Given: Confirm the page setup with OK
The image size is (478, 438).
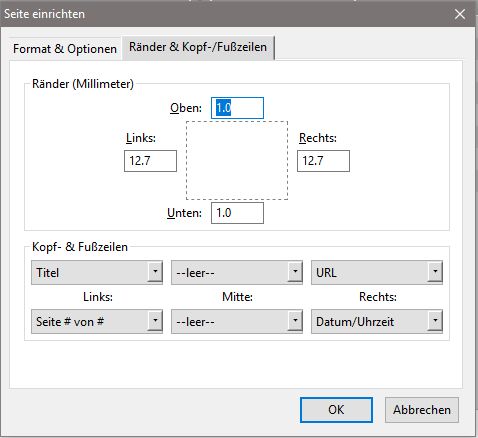Looking at the screenshot, I should click(x=336, y=410).
